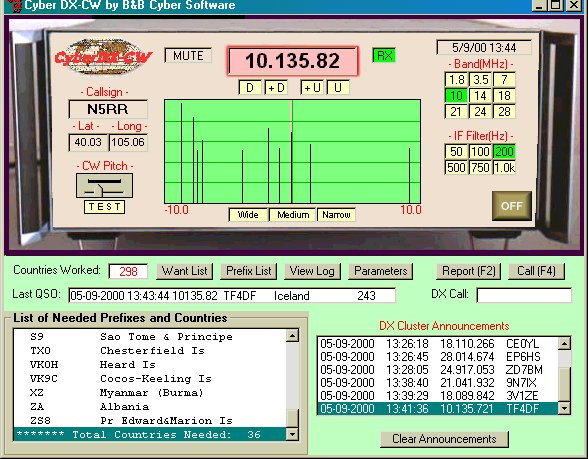This screenshot has width=588, height=459.
Task: Open View Log
Action: (312, 271)
